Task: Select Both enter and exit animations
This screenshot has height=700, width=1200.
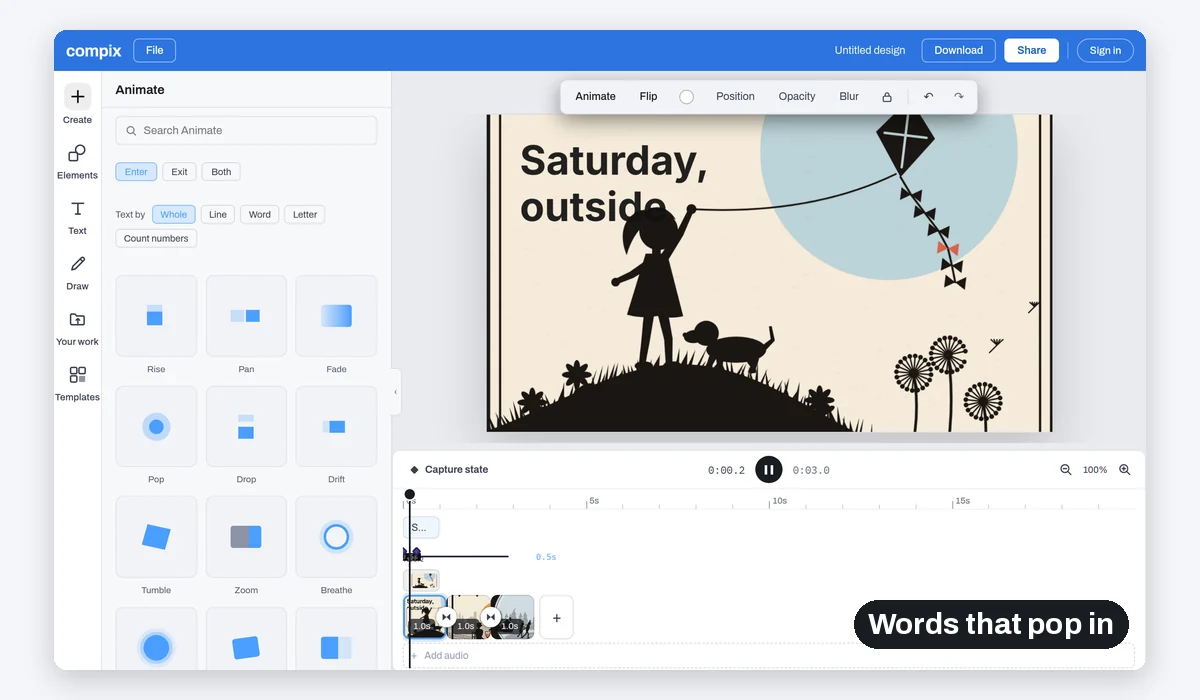Action: [221, 172]
